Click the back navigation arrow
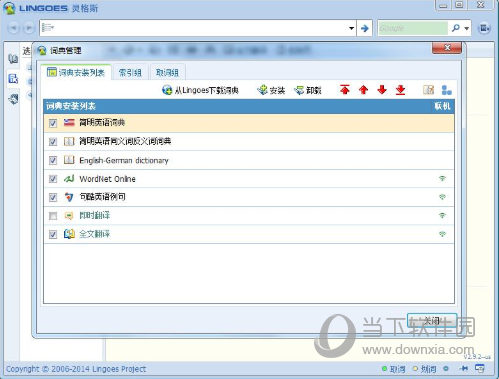Image resolution: width=499 pixels, height=379 pixels. [x=14, y=28]
